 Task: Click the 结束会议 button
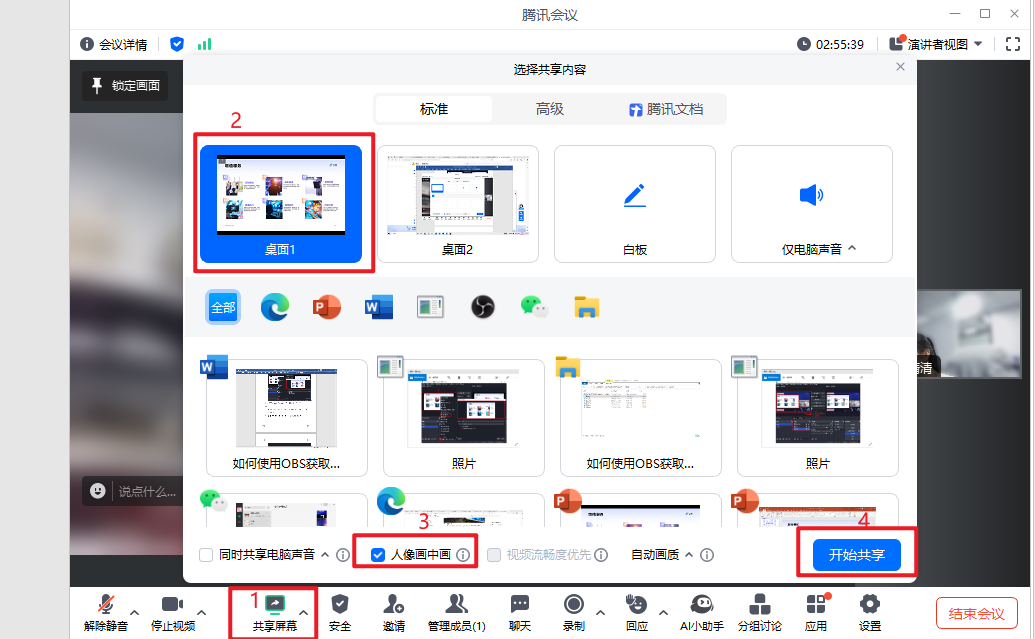click(976, 613)
